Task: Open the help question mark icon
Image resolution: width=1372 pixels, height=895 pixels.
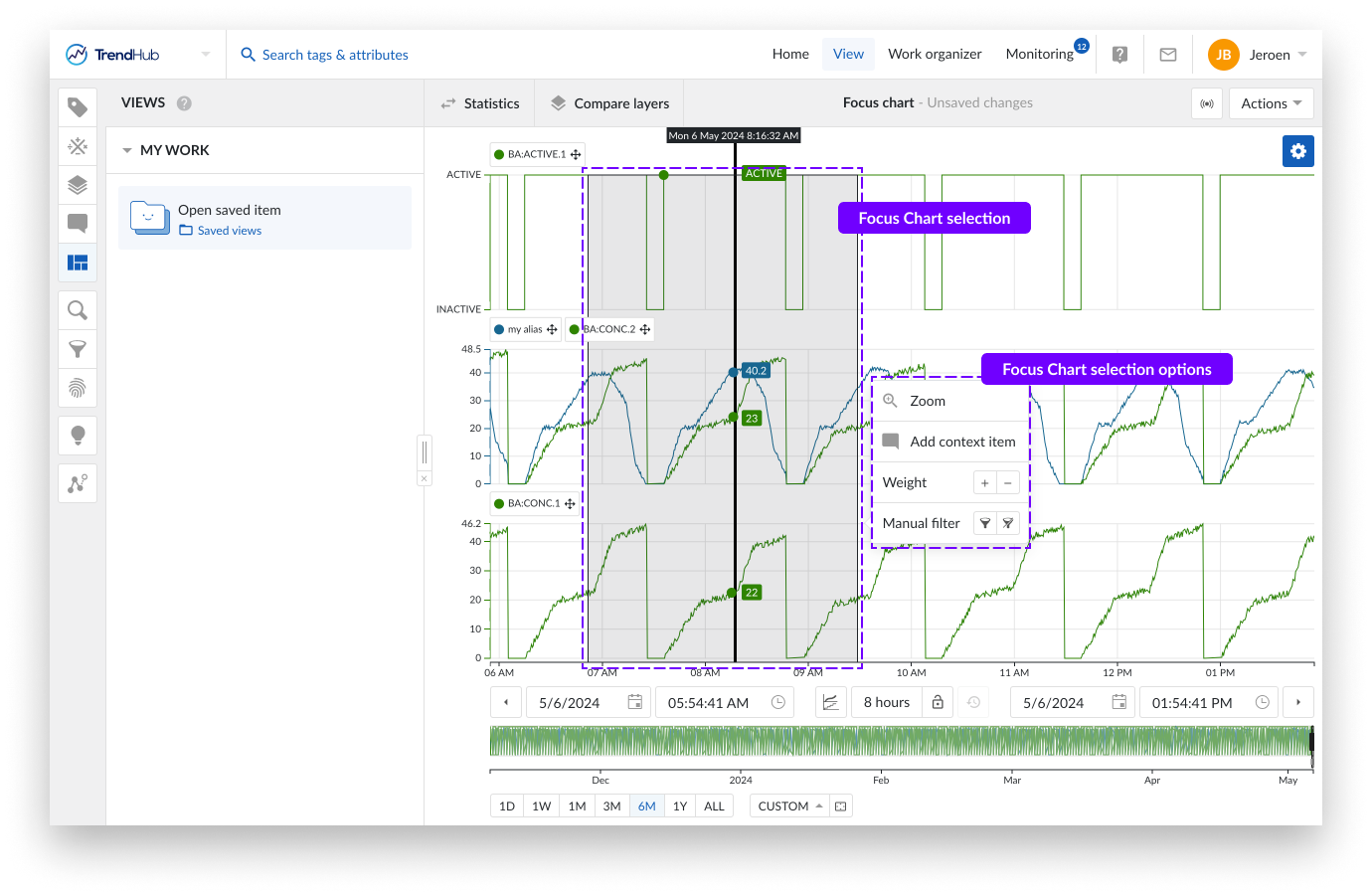Action: 1119,55
